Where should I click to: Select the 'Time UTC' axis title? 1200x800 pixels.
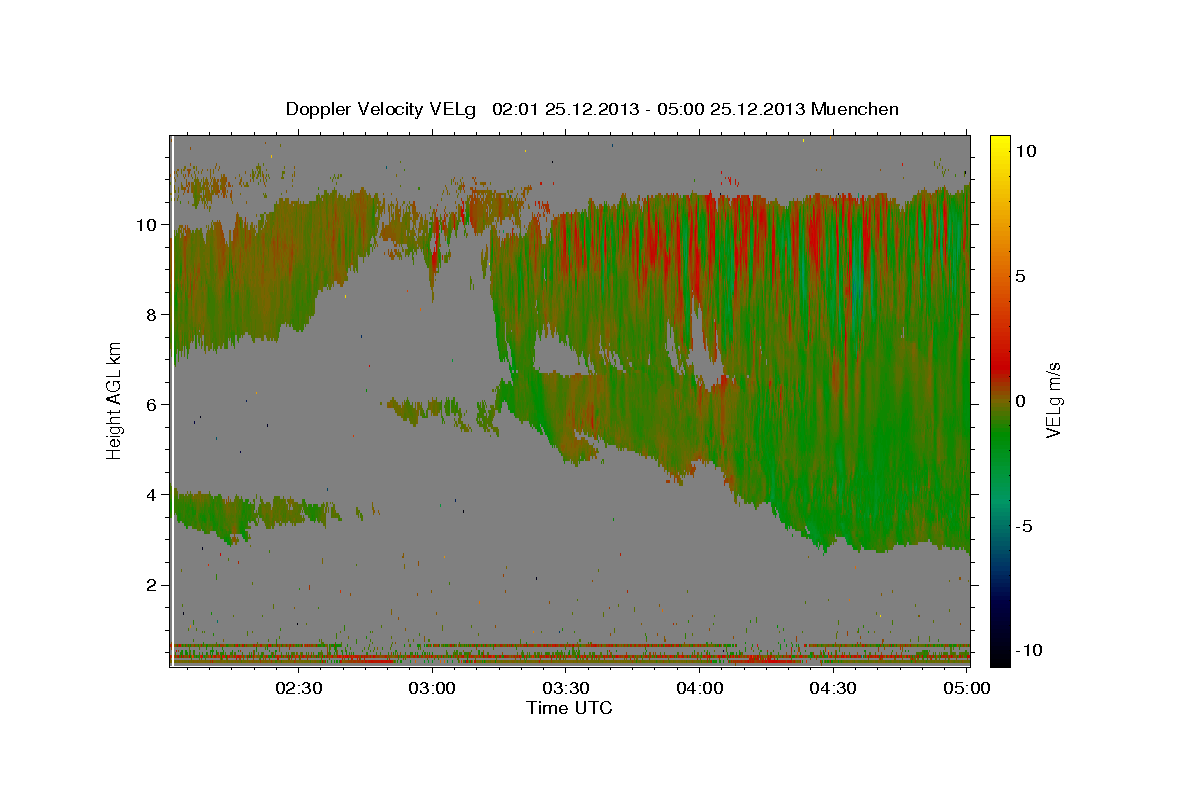tap(569, 708)
